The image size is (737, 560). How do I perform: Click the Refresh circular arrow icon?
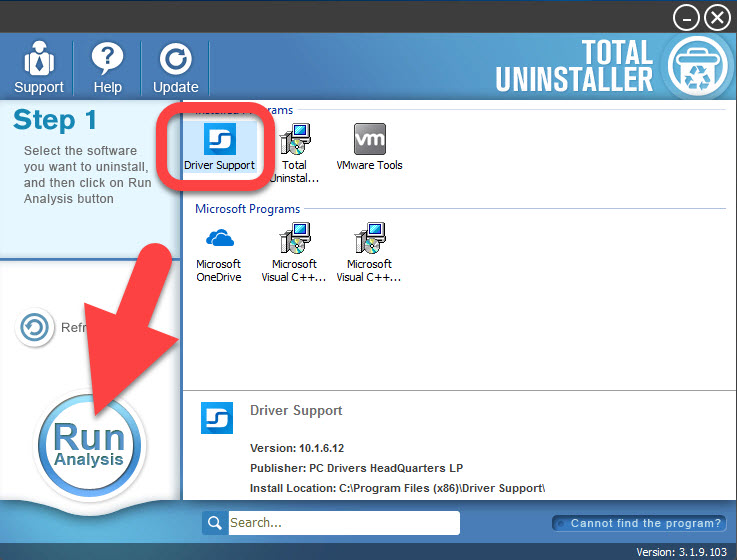[x=34, y=327]
